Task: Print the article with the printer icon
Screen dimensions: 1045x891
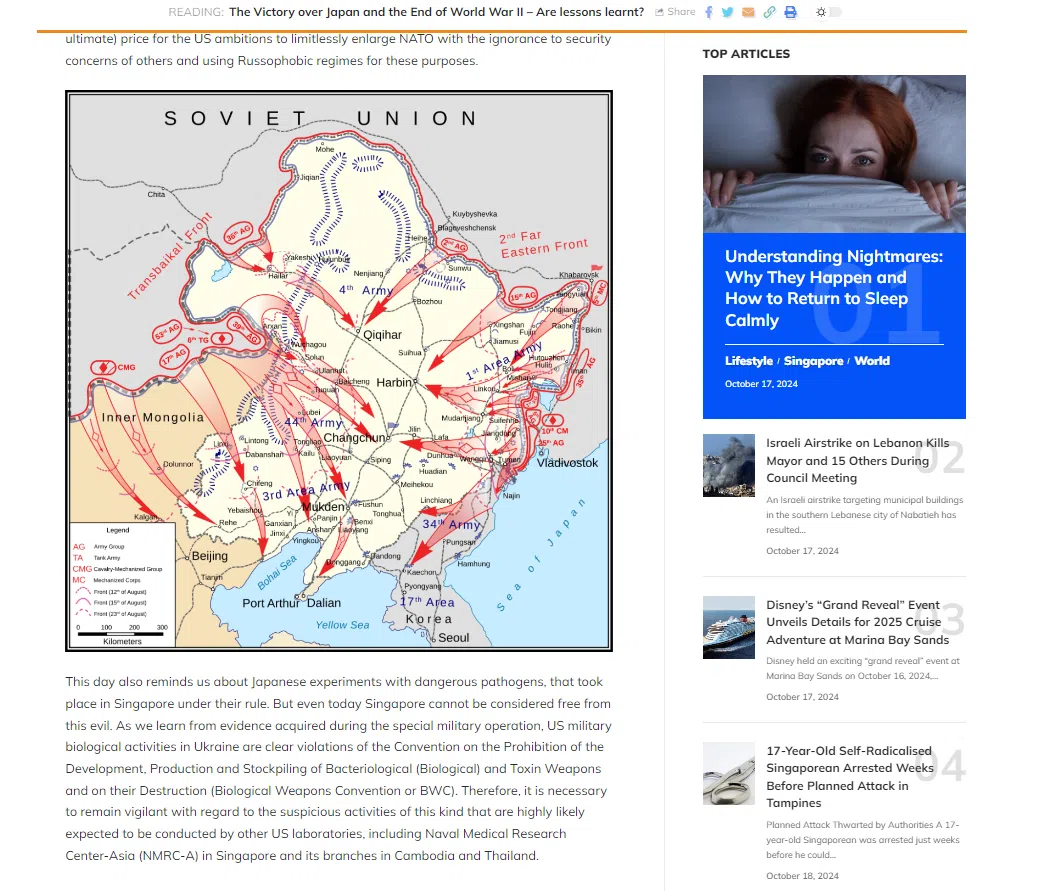Action: coord(790,12)
